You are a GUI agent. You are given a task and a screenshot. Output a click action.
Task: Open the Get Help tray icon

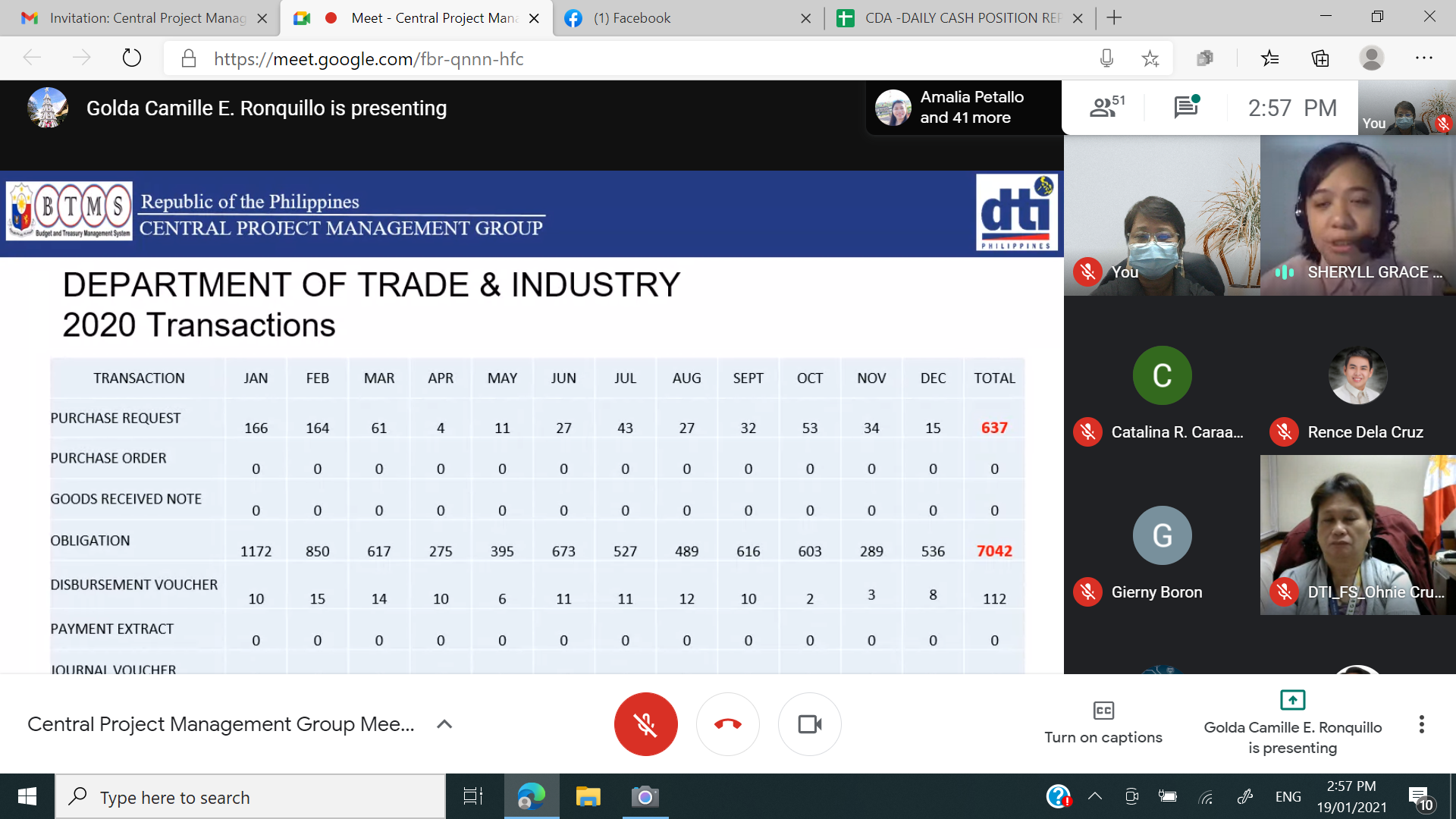tap(1059, 796)
